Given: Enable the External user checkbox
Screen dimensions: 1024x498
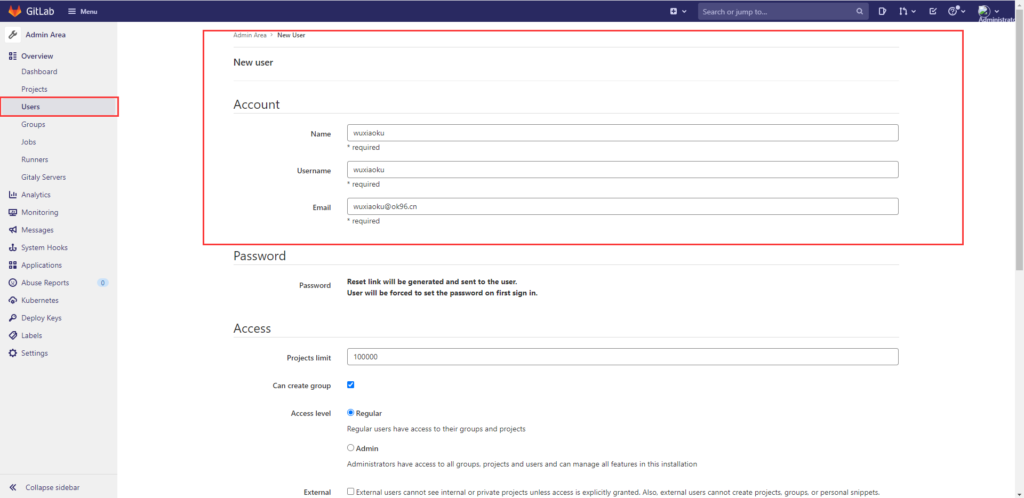Looking at the screenshot, I should pyautogui.click(x=351, y=491).
